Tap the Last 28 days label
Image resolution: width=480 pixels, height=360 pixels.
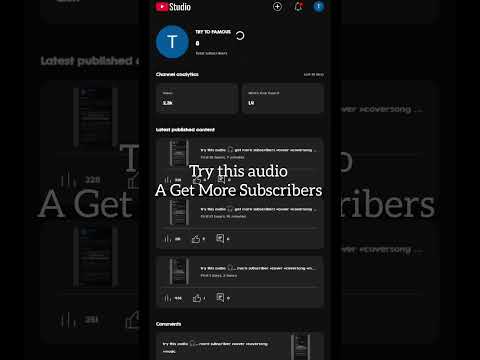[314, 74]
